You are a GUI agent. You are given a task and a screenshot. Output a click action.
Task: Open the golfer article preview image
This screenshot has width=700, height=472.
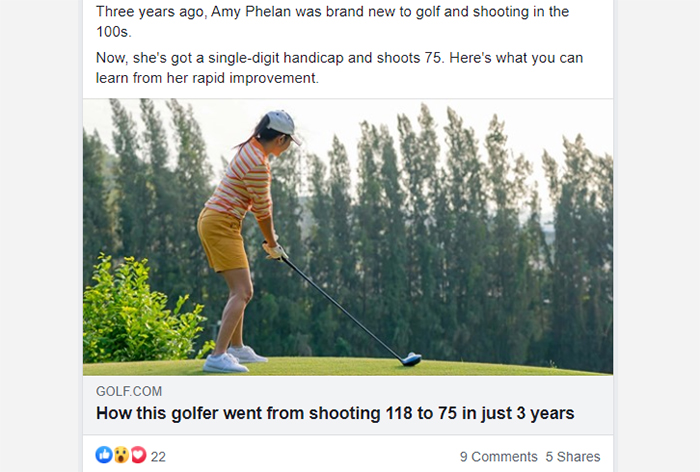coord(348,237)
